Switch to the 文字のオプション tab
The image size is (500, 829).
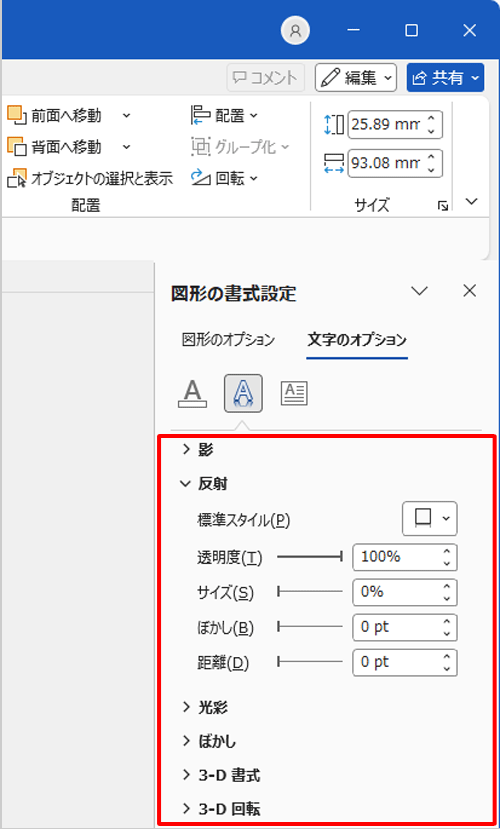(357, 339)
